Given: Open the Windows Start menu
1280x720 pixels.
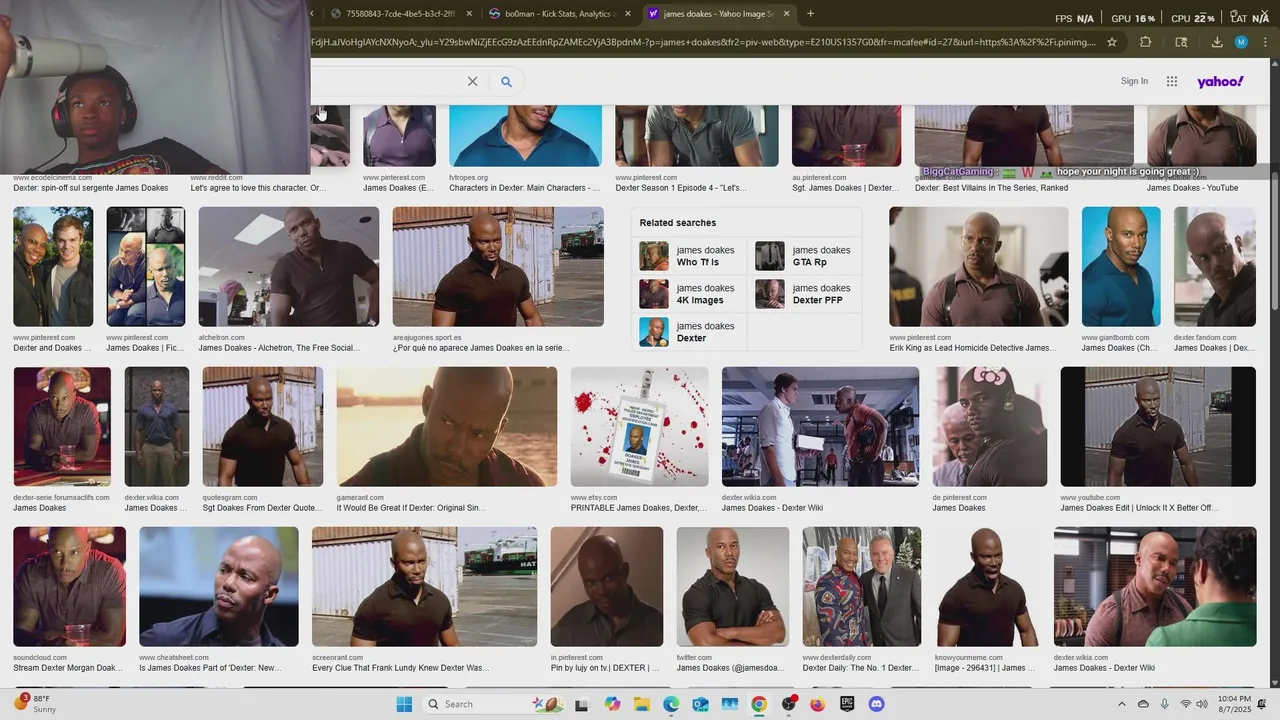Looking at the screenshot, I should pyautogui.click(x=404, y=704).
